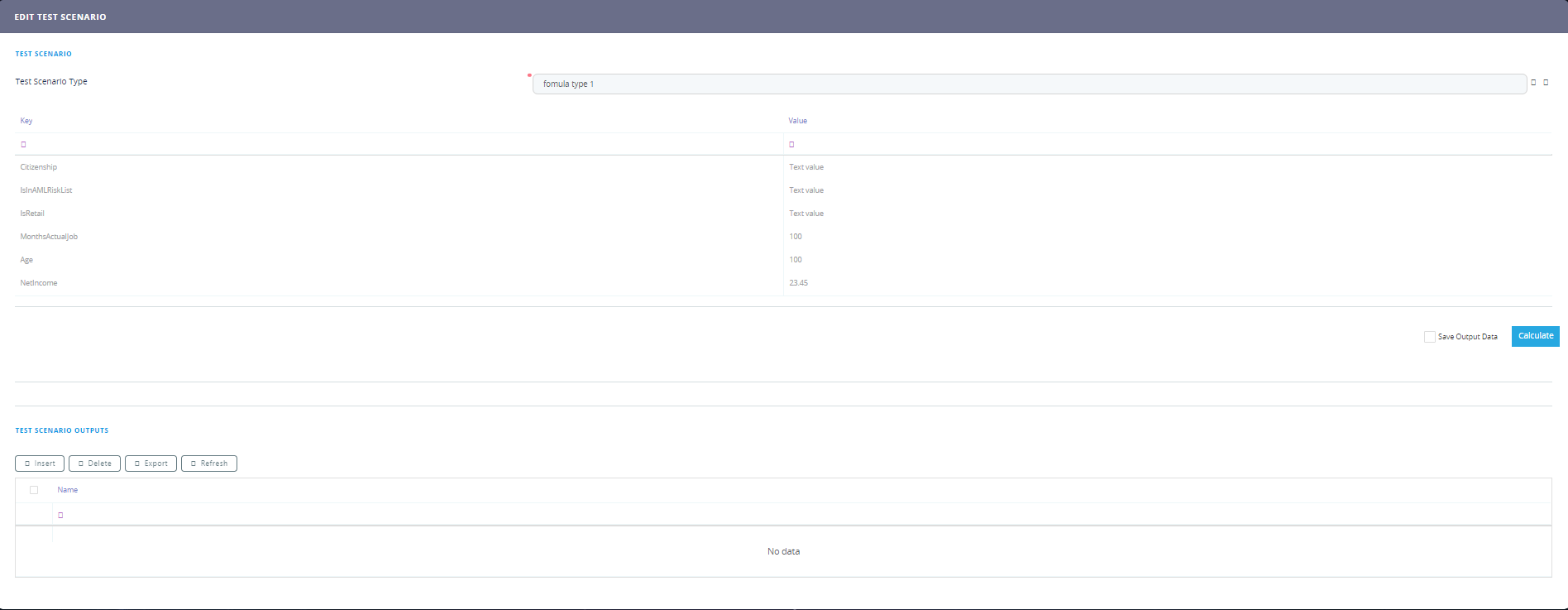Click the filter icon under the Name column
1568x610 pixels.
[60, 515]
